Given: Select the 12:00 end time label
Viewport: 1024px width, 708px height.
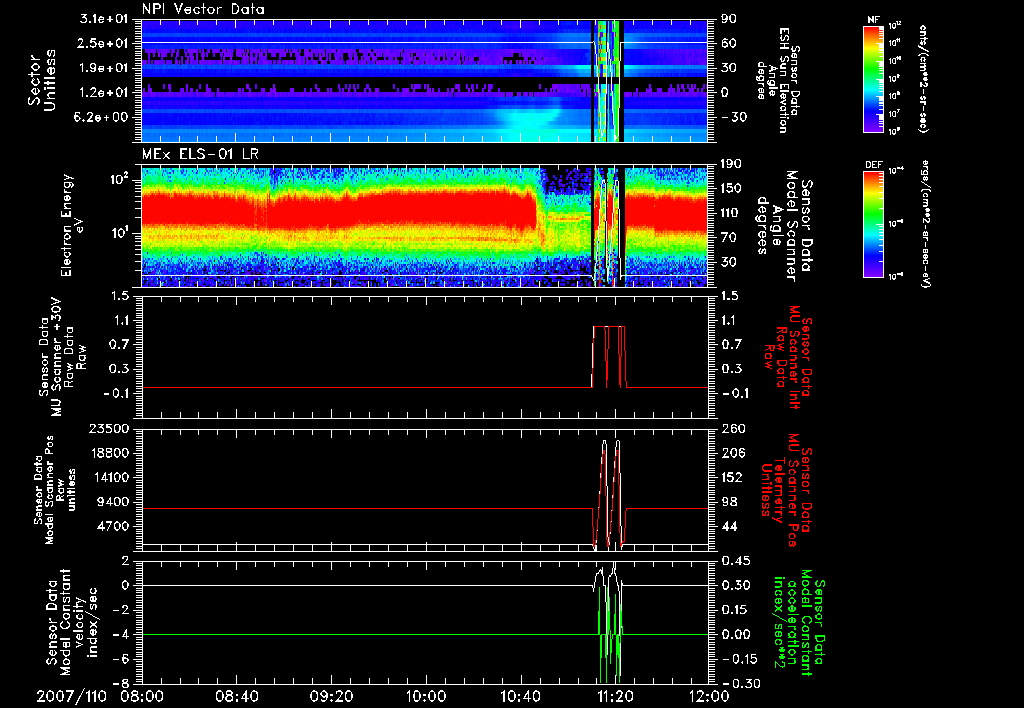Looking at the screenshot, I should tap(709, 694).
